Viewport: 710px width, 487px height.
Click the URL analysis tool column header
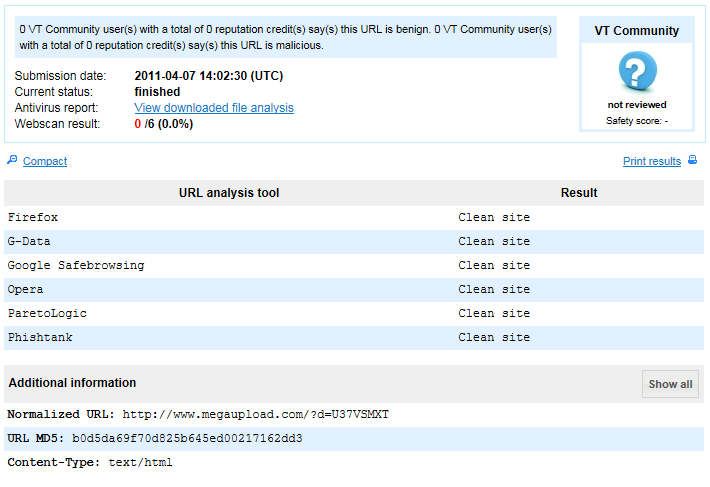pyautogui.click(x=229, y=193)
